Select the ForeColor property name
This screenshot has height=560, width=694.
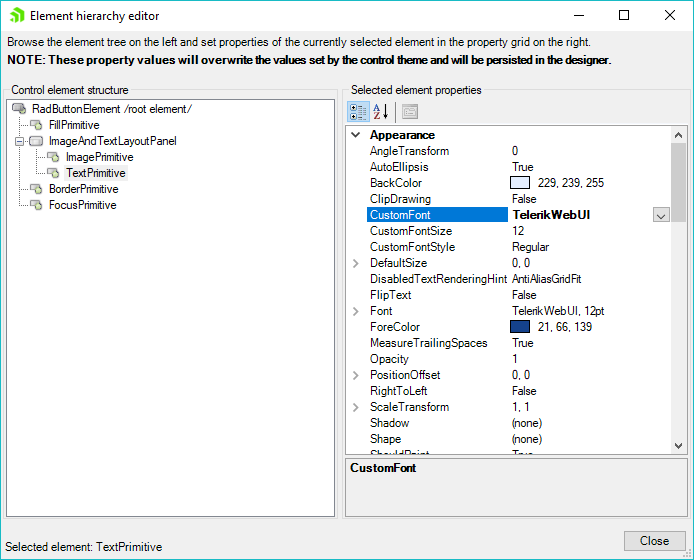pos(395,327)
